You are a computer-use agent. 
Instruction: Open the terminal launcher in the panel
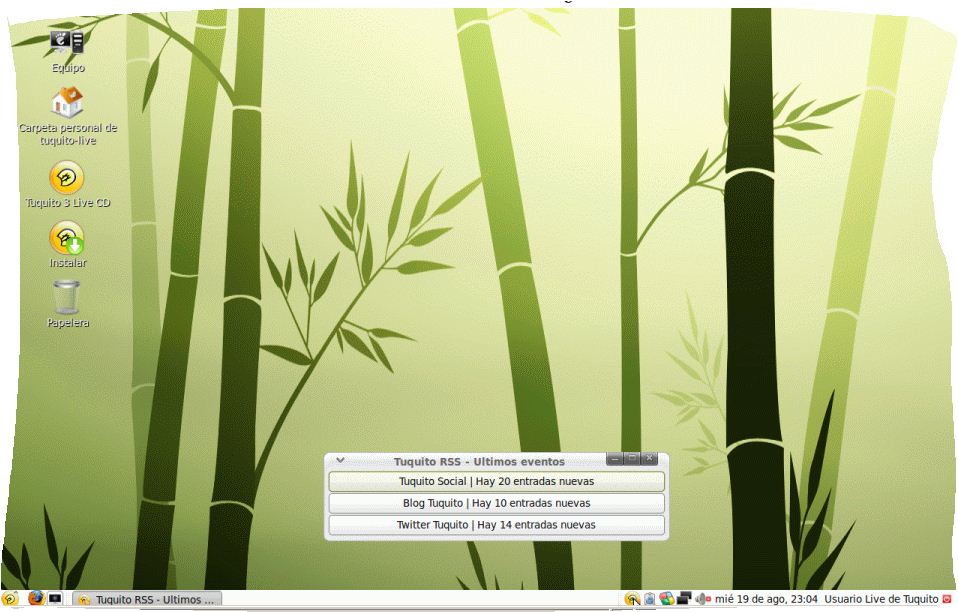56,599
